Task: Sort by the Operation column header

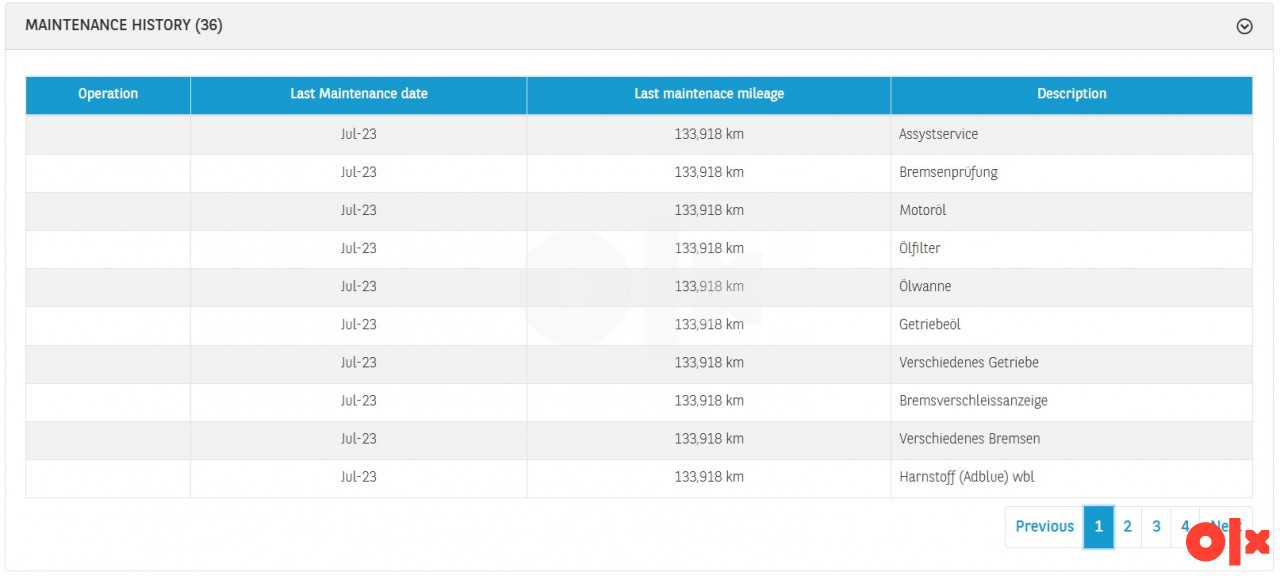Action: [x=108, y=94]
